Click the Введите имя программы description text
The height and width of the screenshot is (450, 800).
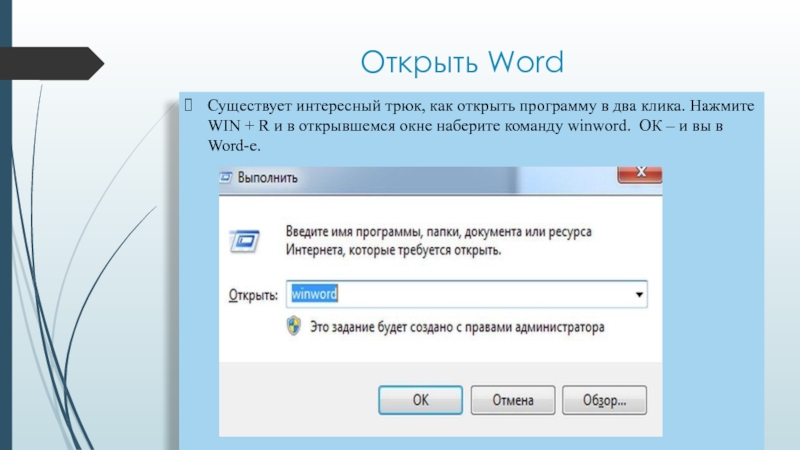click(x=438, y=241)
